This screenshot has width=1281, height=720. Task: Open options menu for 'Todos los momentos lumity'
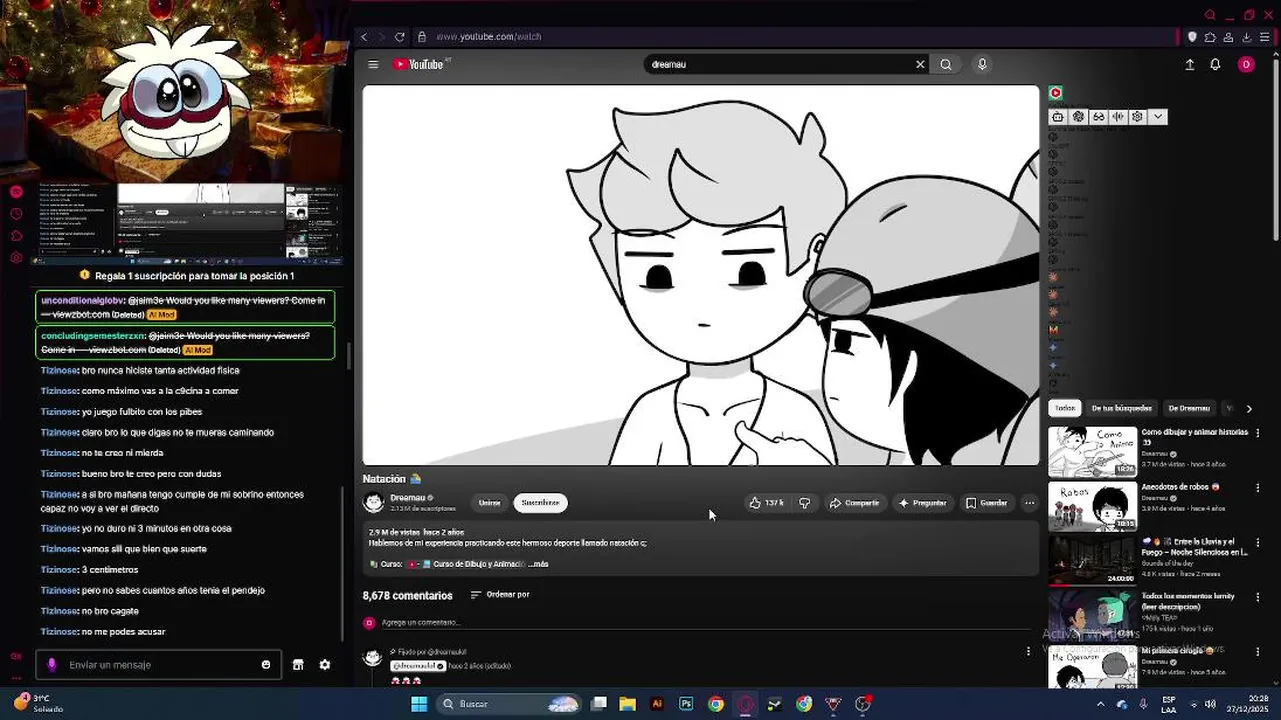tap(1258, 597)
